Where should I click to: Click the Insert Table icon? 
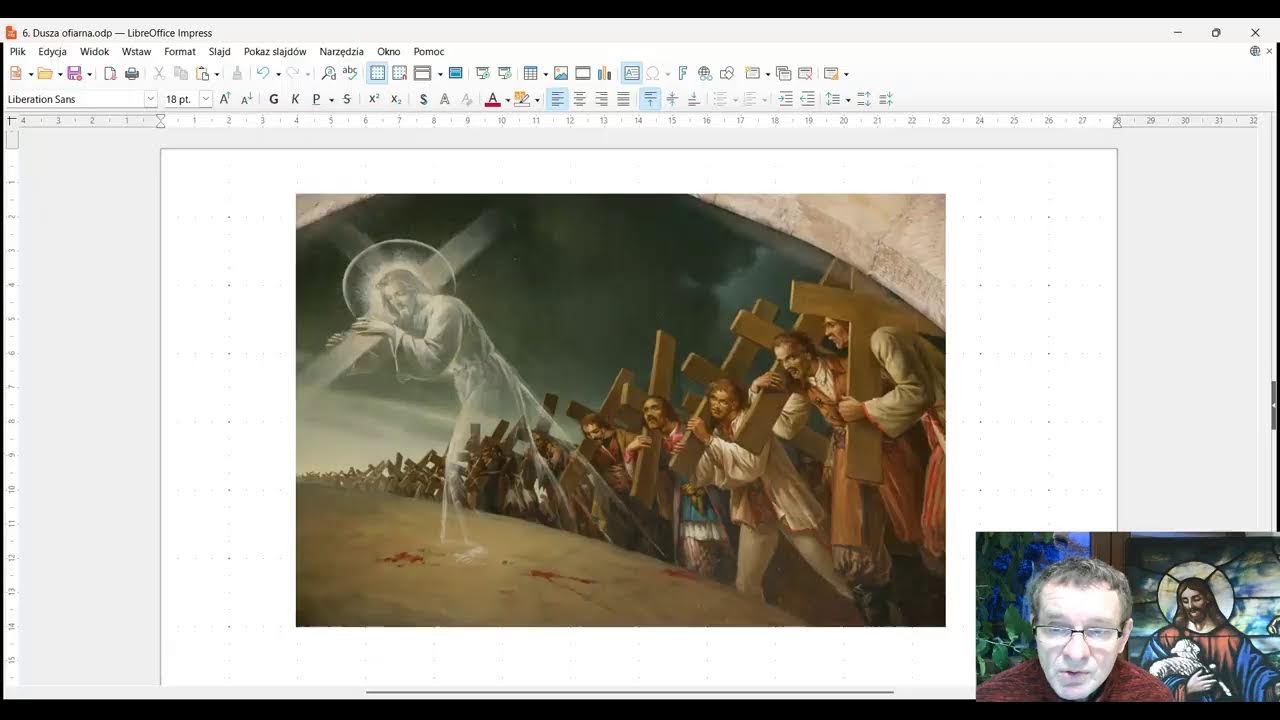530,73
